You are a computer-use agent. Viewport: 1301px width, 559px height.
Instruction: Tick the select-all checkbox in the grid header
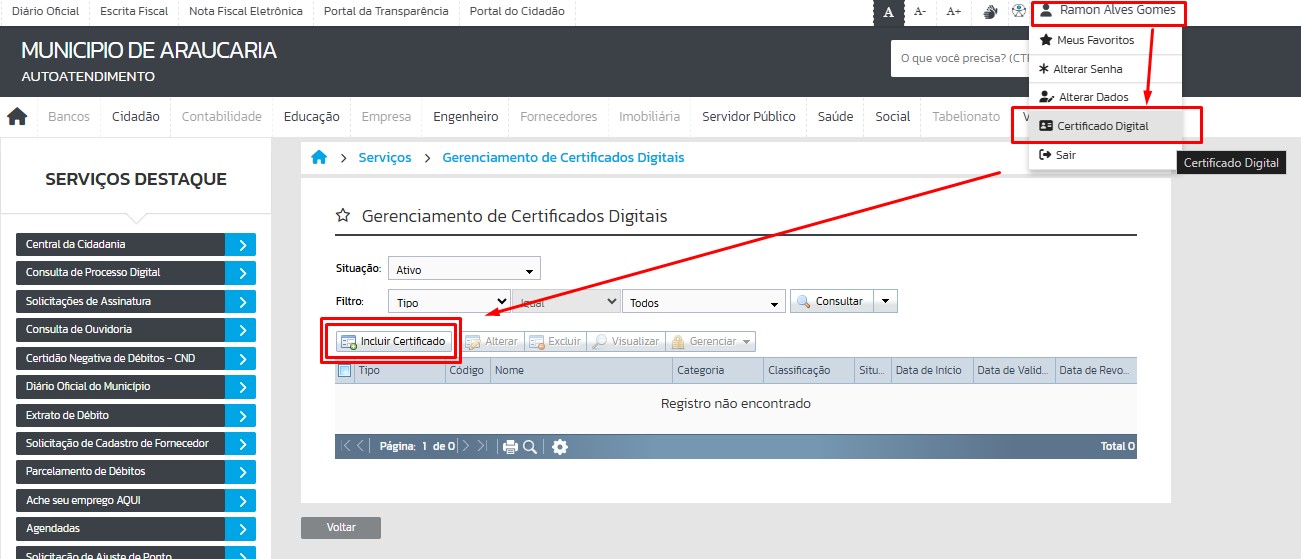click(344, 370)
